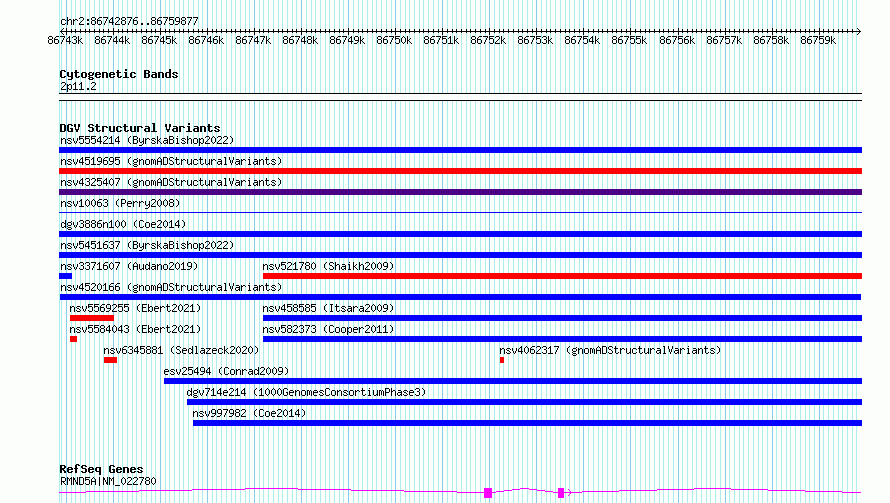Click the larger magenta RMND5A exon block
890x503 pixels.
(x=488, y=493)
